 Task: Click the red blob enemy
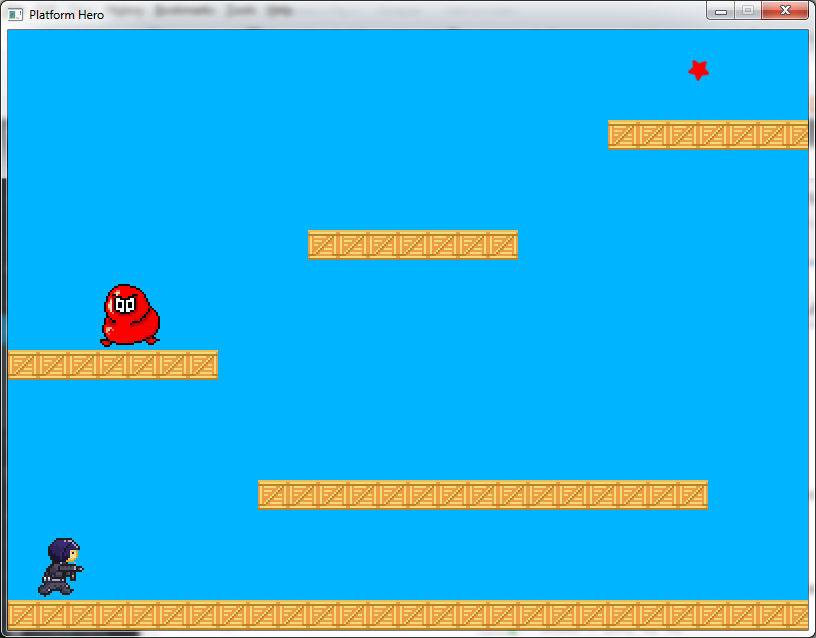point(129,316)
